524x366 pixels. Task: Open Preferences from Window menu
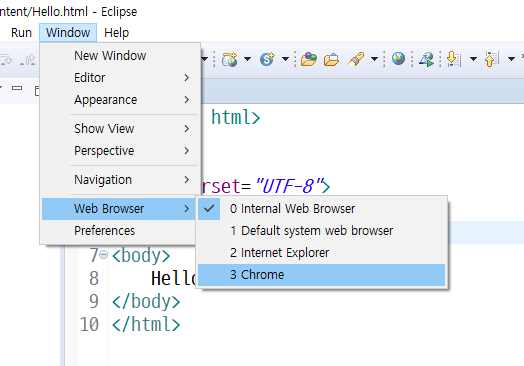[119, 231]
